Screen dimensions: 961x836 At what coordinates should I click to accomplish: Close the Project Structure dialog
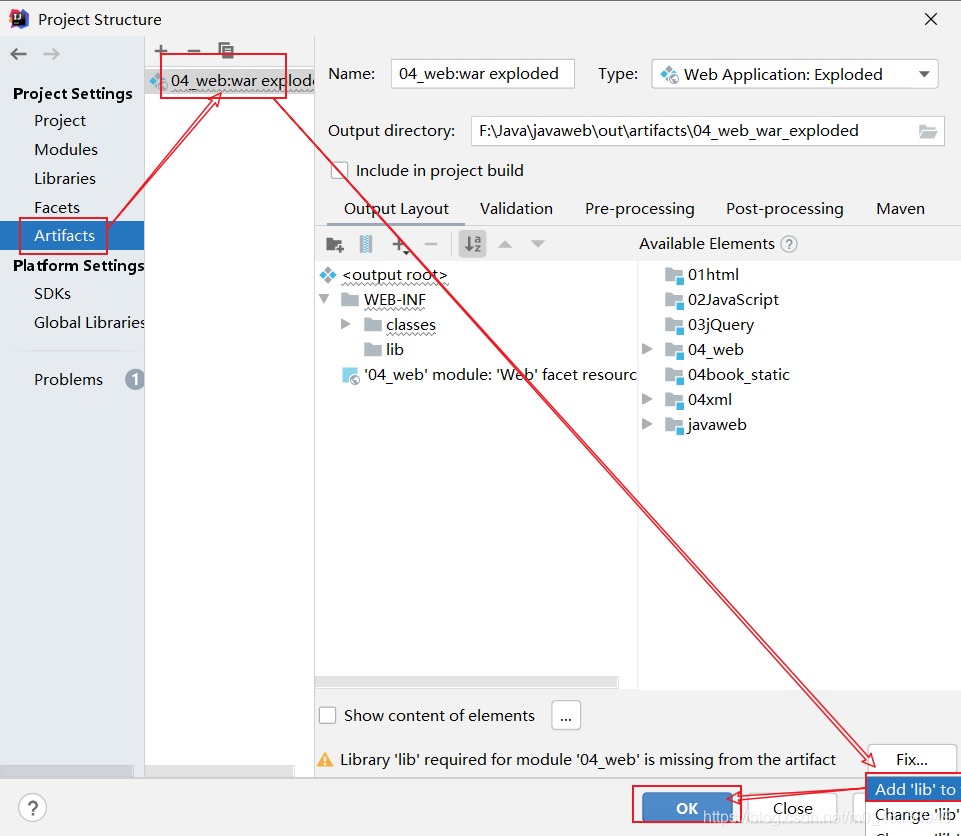pyautogui.click(x=931, y=20)
